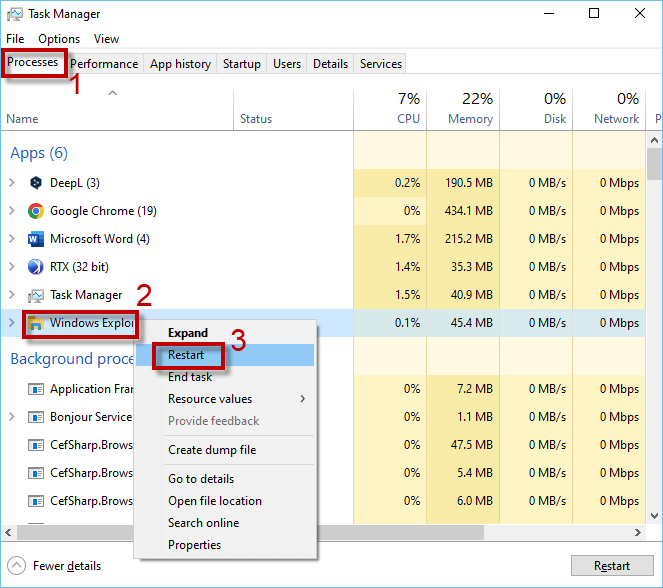
Task: Switch to the Processes tab
Action: (33, 62)
